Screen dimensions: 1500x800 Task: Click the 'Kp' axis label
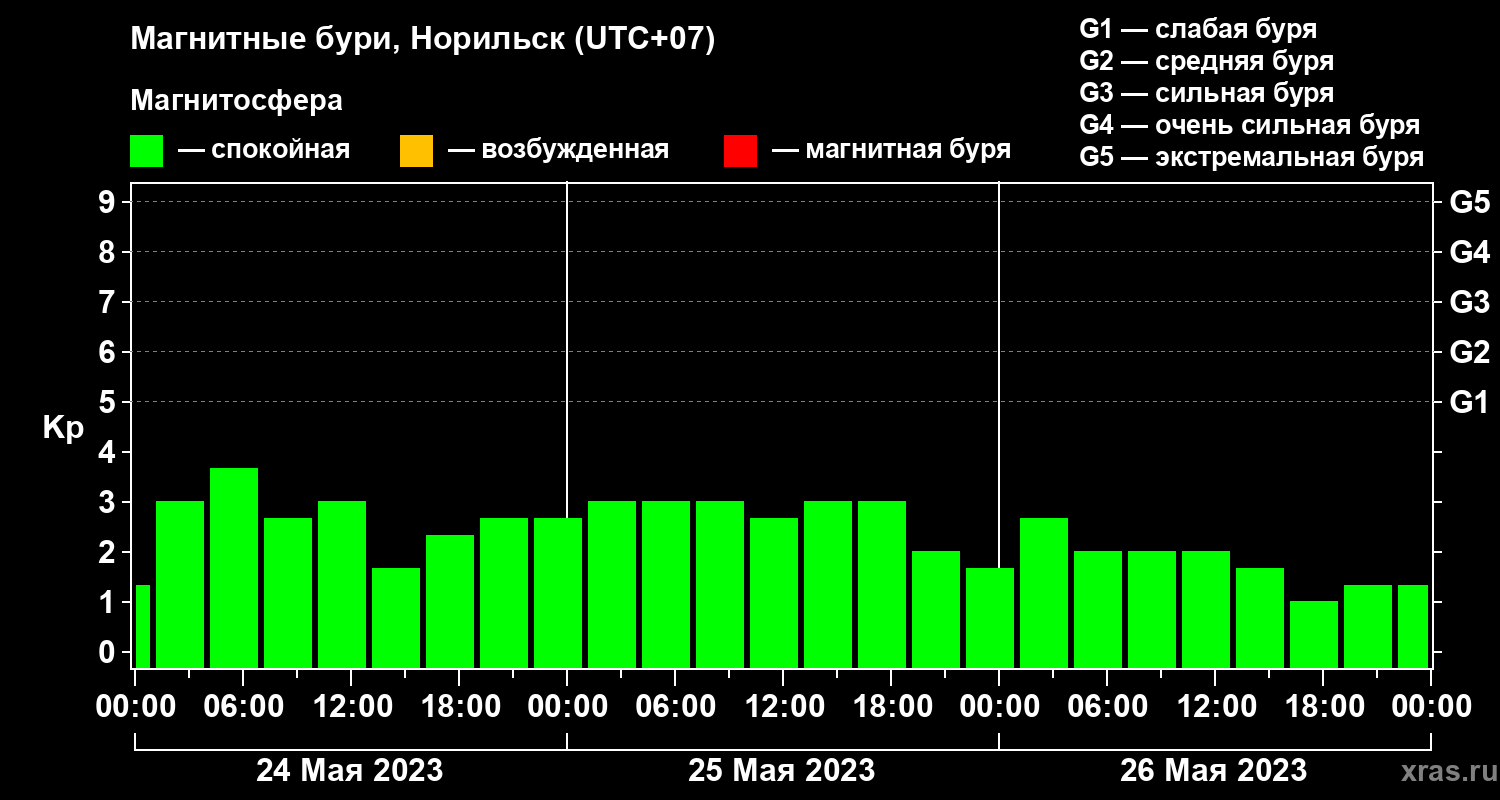[x=63, y=428]
